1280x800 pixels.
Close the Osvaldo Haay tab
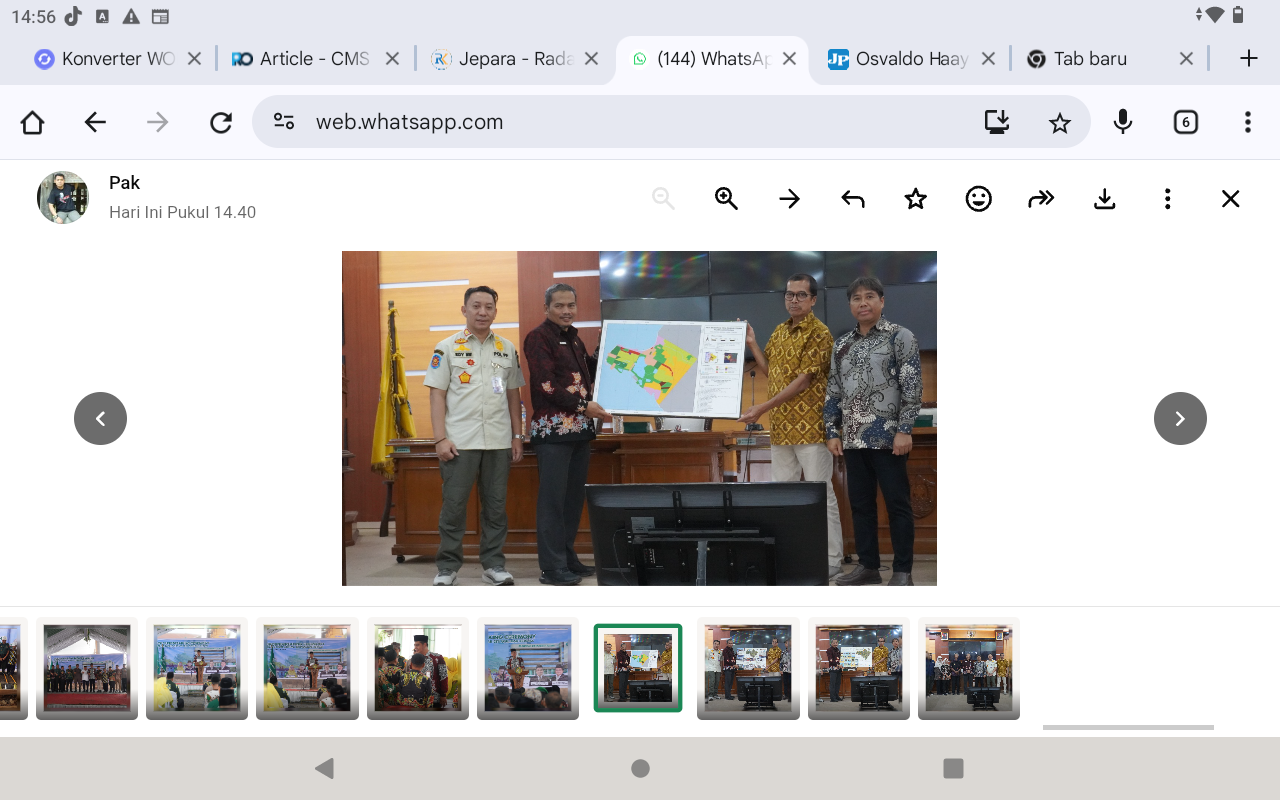(988, 59)
